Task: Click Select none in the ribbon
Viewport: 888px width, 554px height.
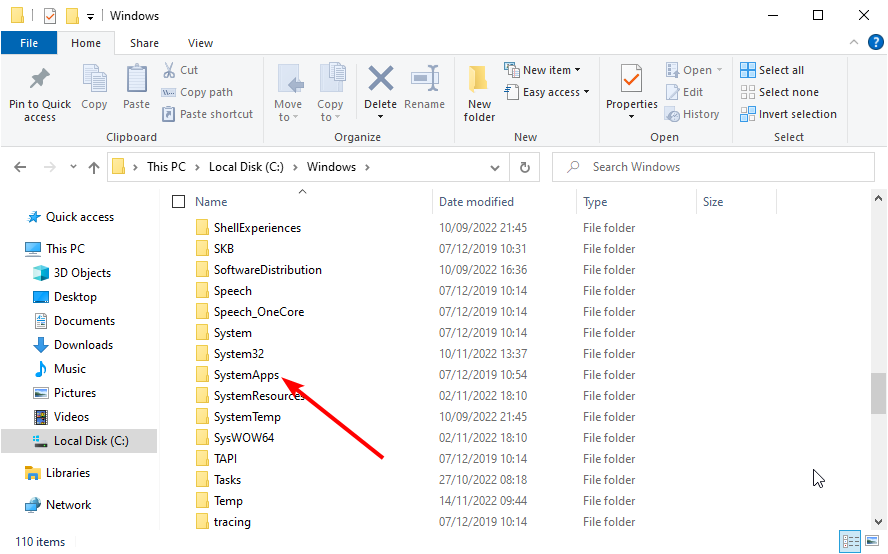Action: point(780,92)
